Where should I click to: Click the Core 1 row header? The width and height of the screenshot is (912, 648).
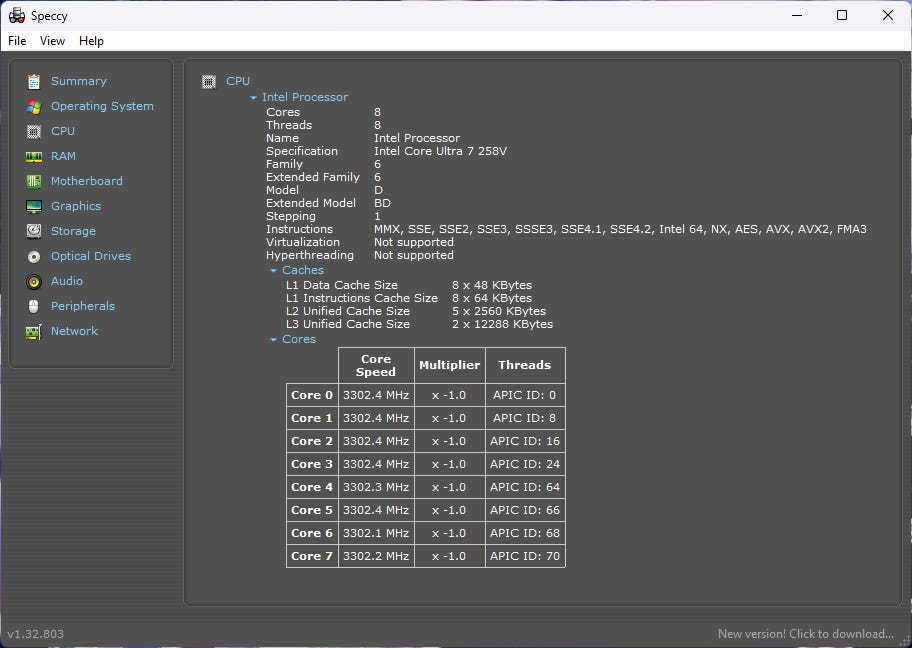point(312,418)
